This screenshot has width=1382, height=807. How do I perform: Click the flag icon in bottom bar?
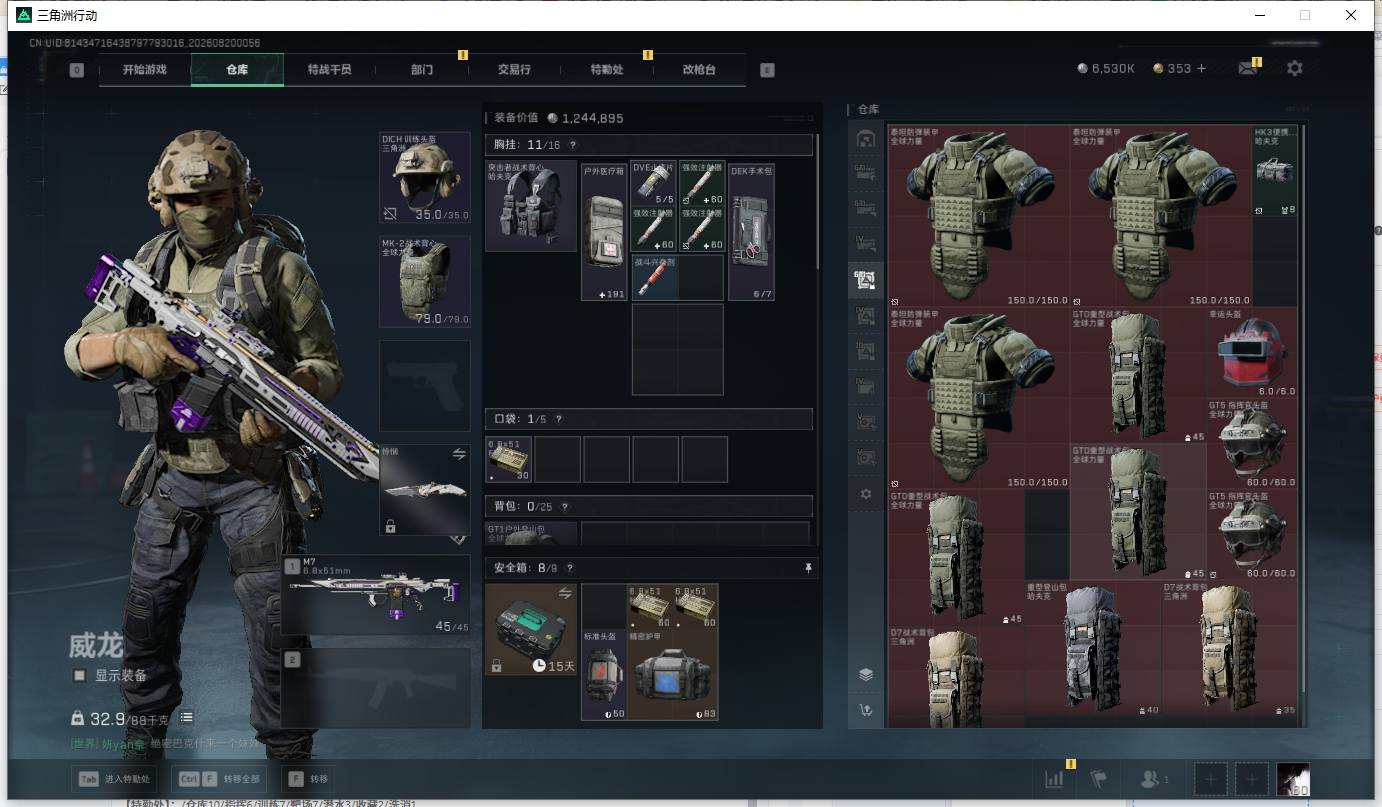click(x=1098, y=779)
